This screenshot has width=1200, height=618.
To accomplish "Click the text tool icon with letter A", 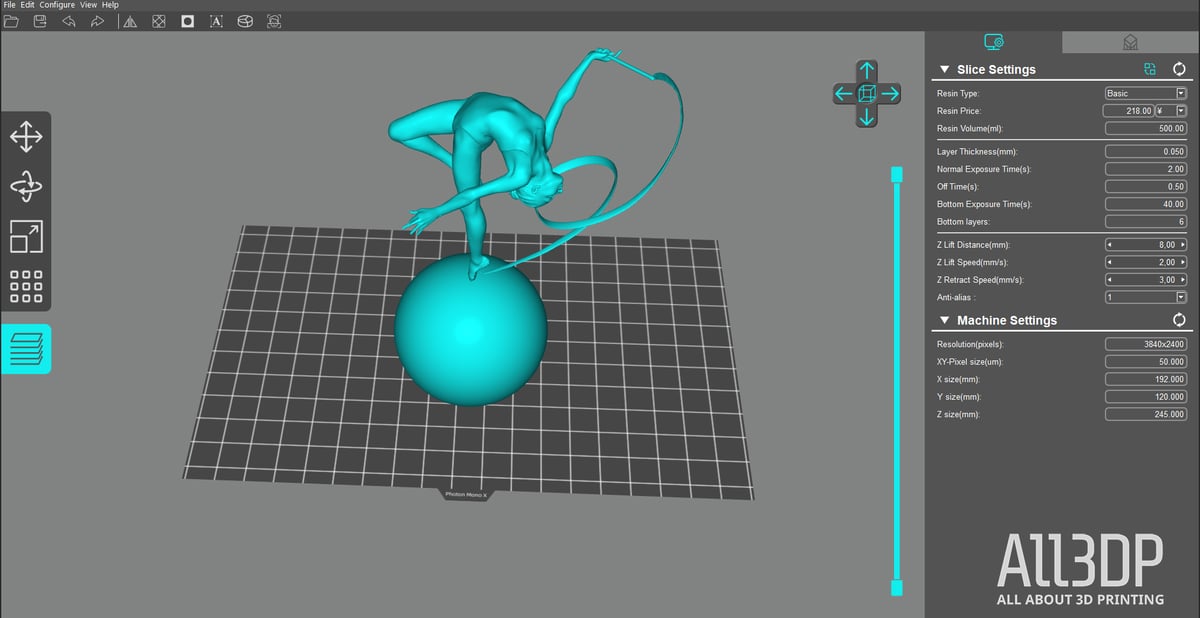I will coord(216,21).
